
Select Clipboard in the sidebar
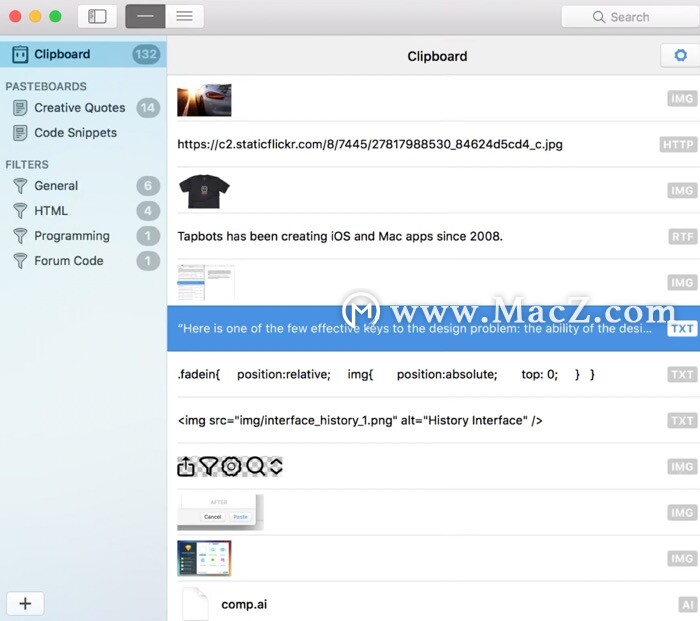83,54
